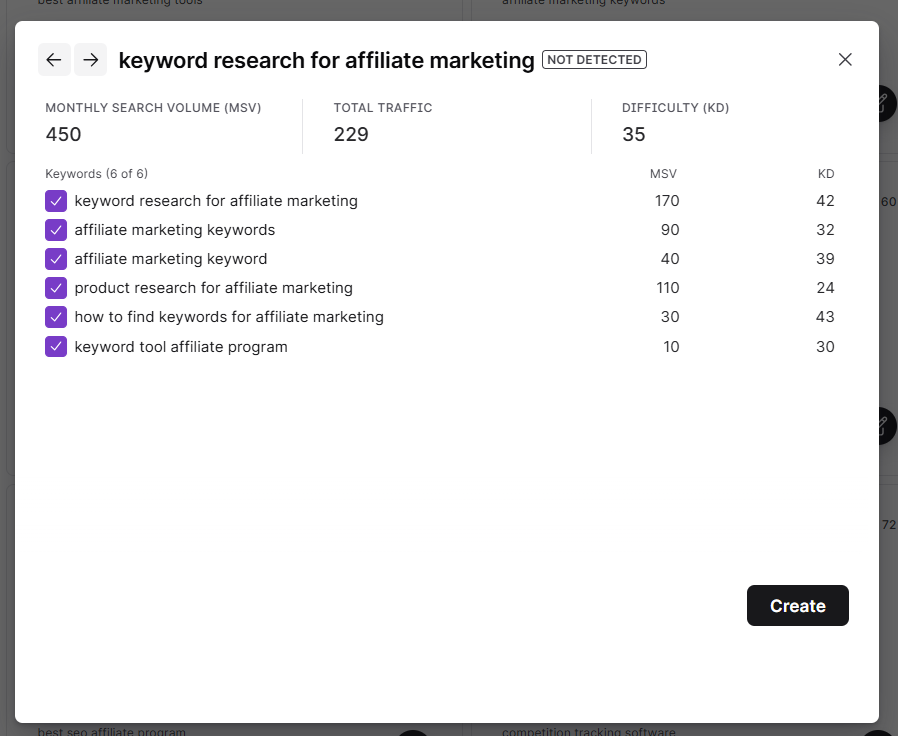Click the lower chain link icon on the right edge
Image resolution: width=898 pixels, height=736 pixels.
[x=882, y=426]
